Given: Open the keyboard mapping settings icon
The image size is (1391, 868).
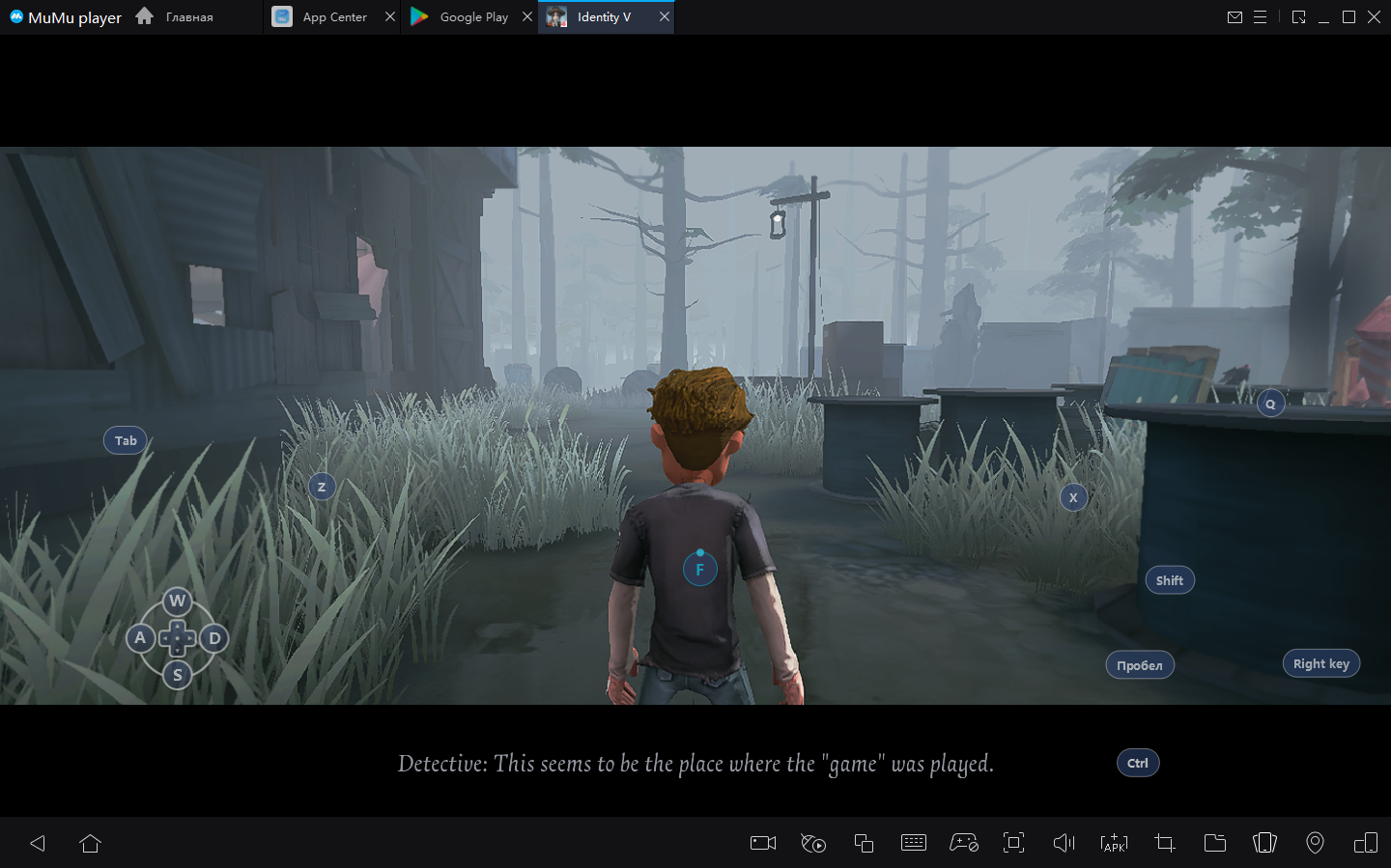Looking at the screenshot, I should (913, 843).
